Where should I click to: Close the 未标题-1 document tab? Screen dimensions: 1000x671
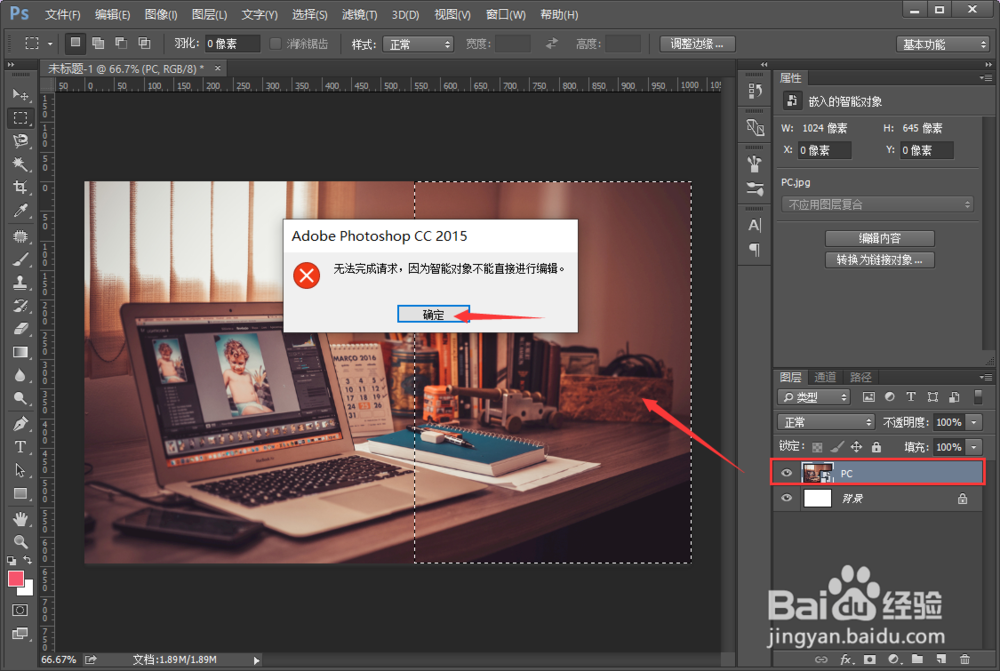217,68
